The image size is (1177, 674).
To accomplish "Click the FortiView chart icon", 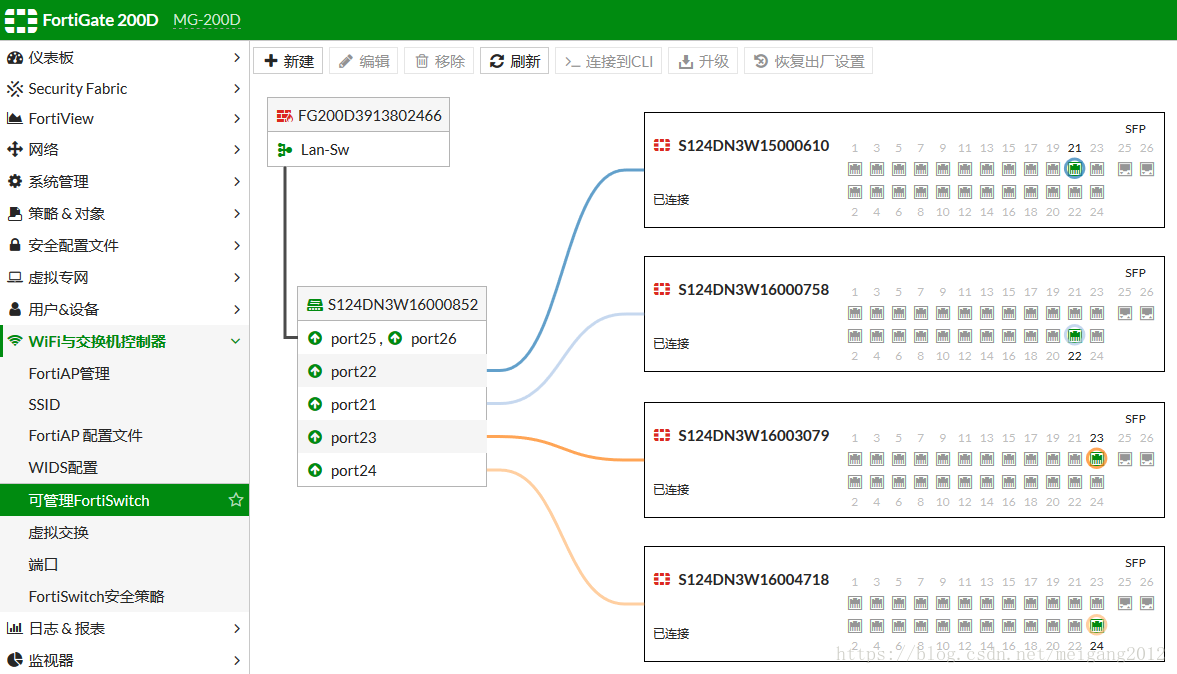I will tap(14, 119).
